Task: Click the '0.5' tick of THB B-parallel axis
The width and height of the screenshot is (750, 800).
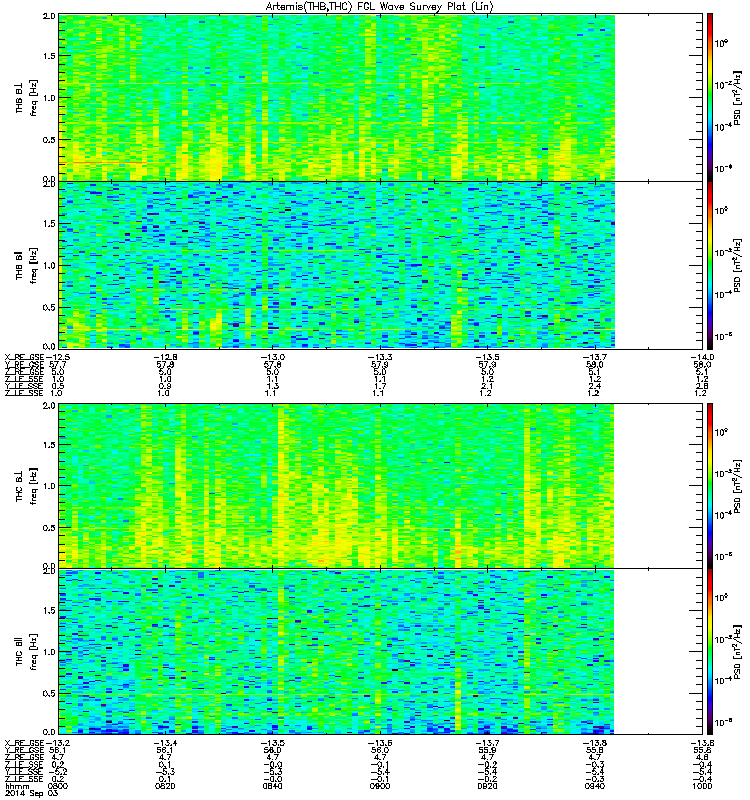Action: click(49, 307)
